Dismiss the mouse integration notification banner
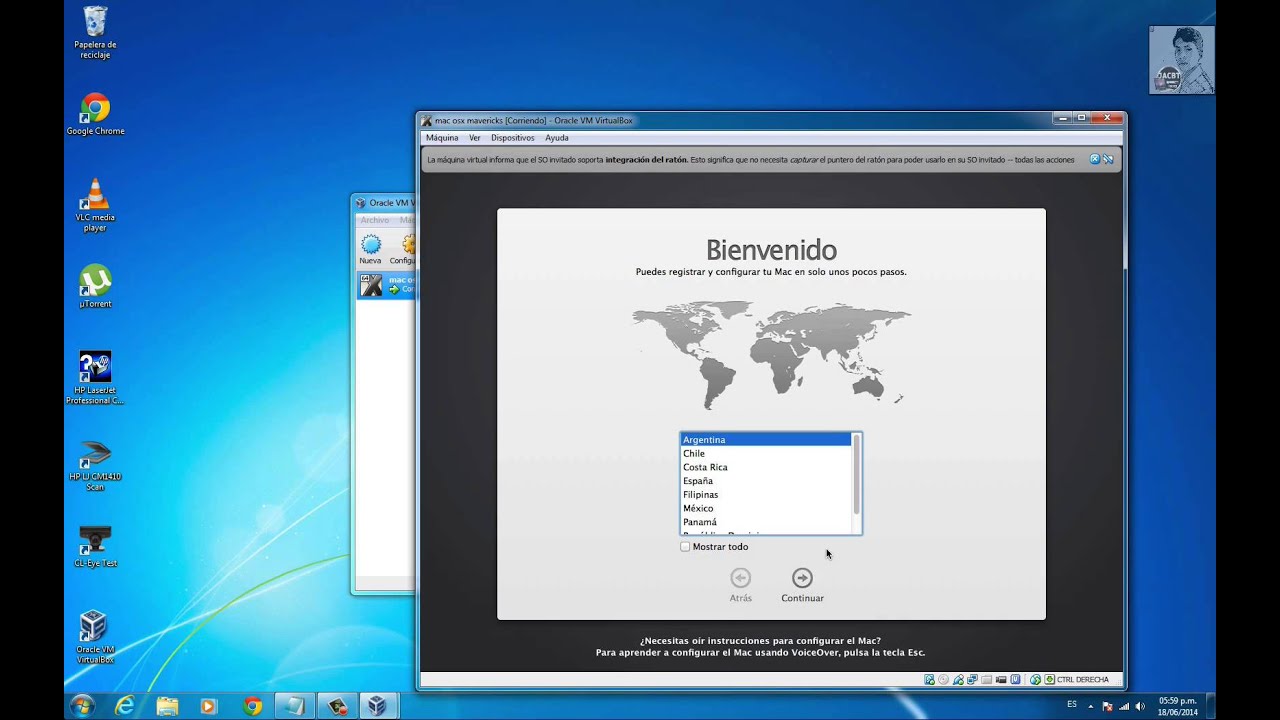 click(x=1095, y=159)
